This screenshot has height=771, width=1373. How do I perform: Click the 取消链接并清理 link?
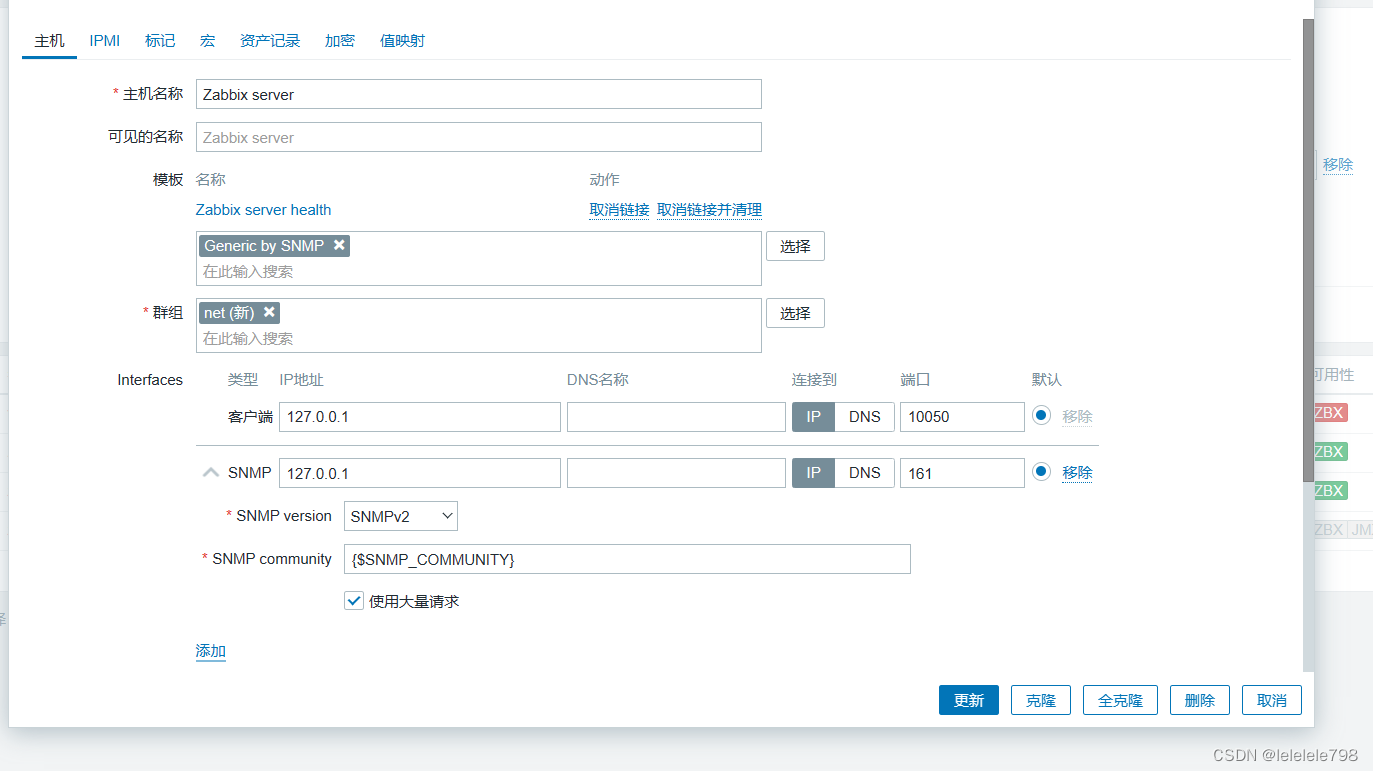[x=709, y=209]
